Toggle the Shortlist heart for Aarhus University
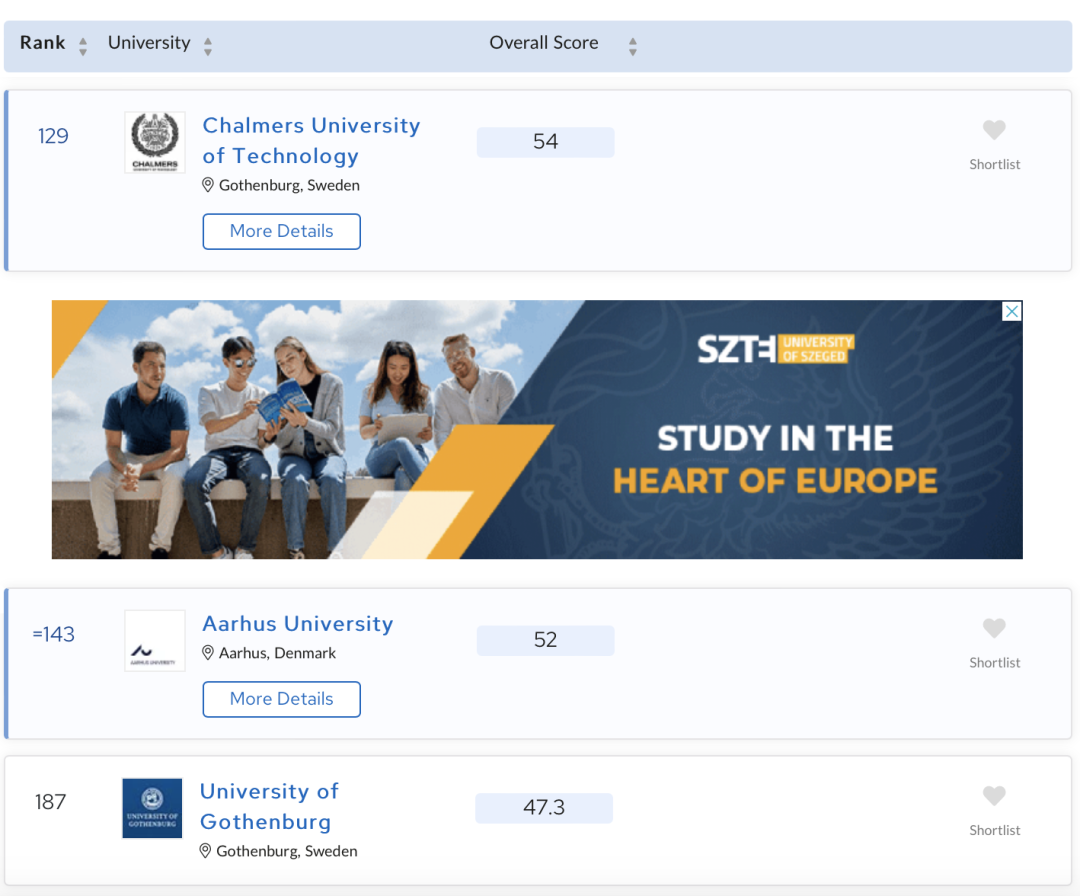This screenshot has height=896, width=1080. 993,628
